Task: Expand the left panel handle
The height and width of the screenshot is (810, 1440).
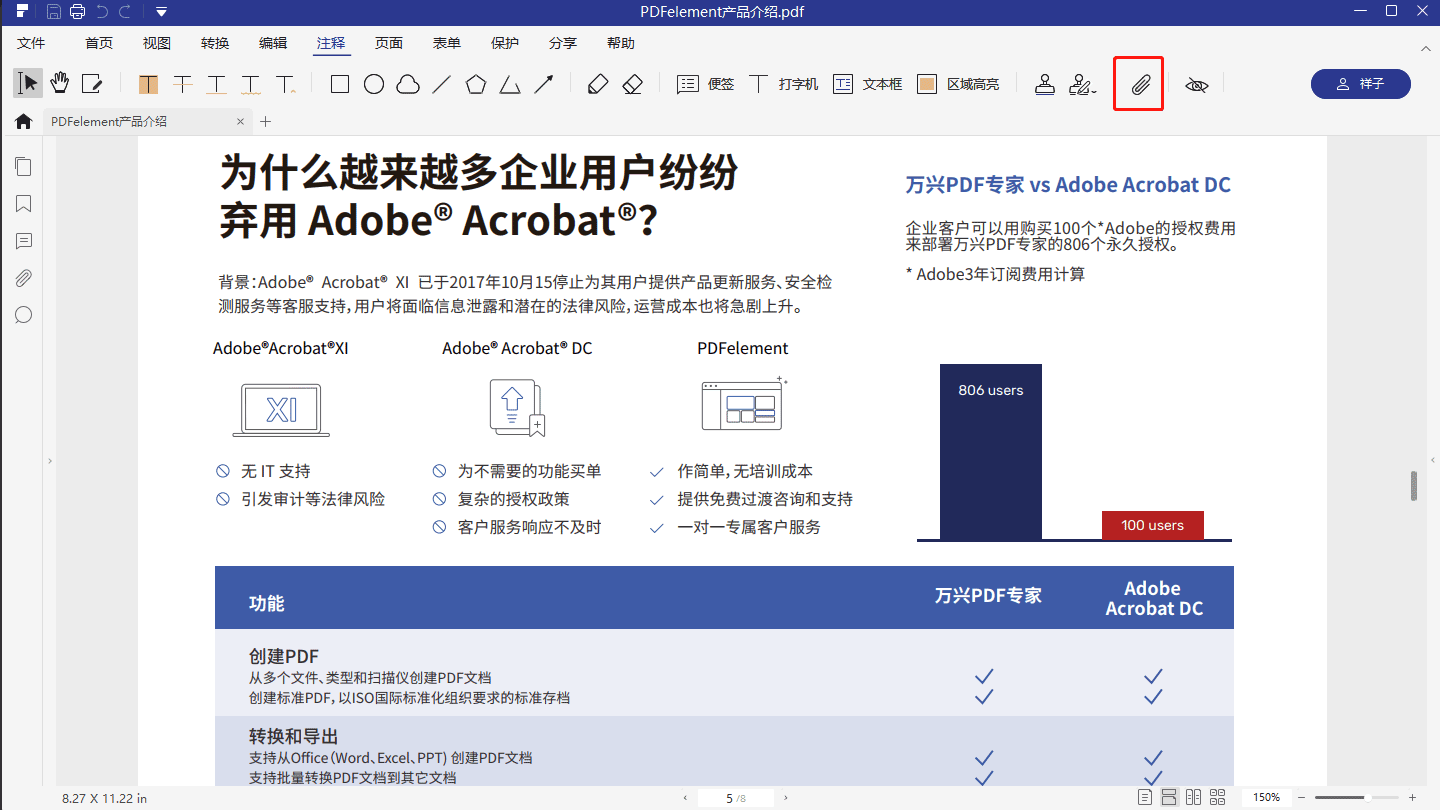Action: coord(50,460)
